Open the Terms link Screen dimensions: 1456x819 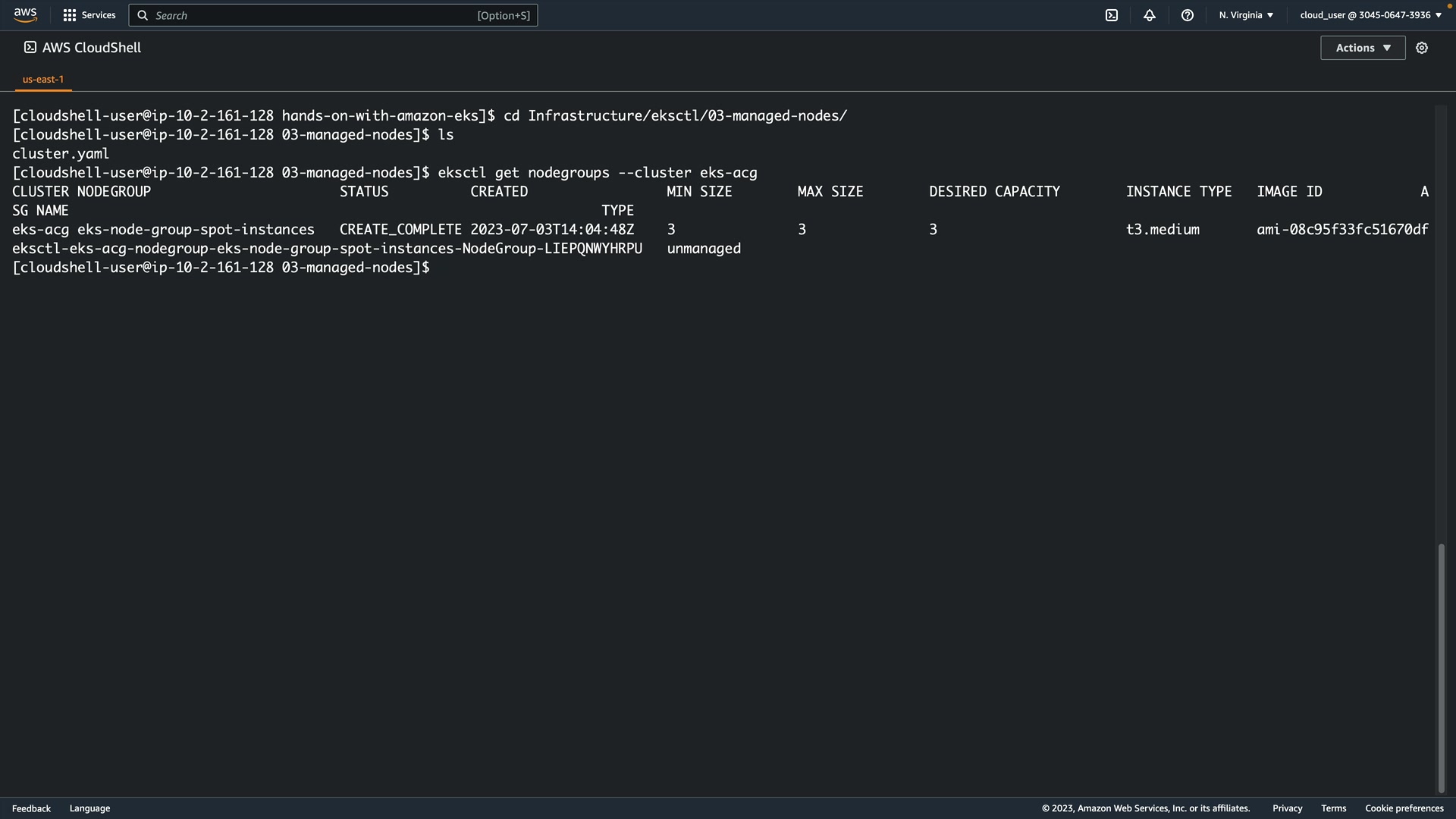(1333, 808)
